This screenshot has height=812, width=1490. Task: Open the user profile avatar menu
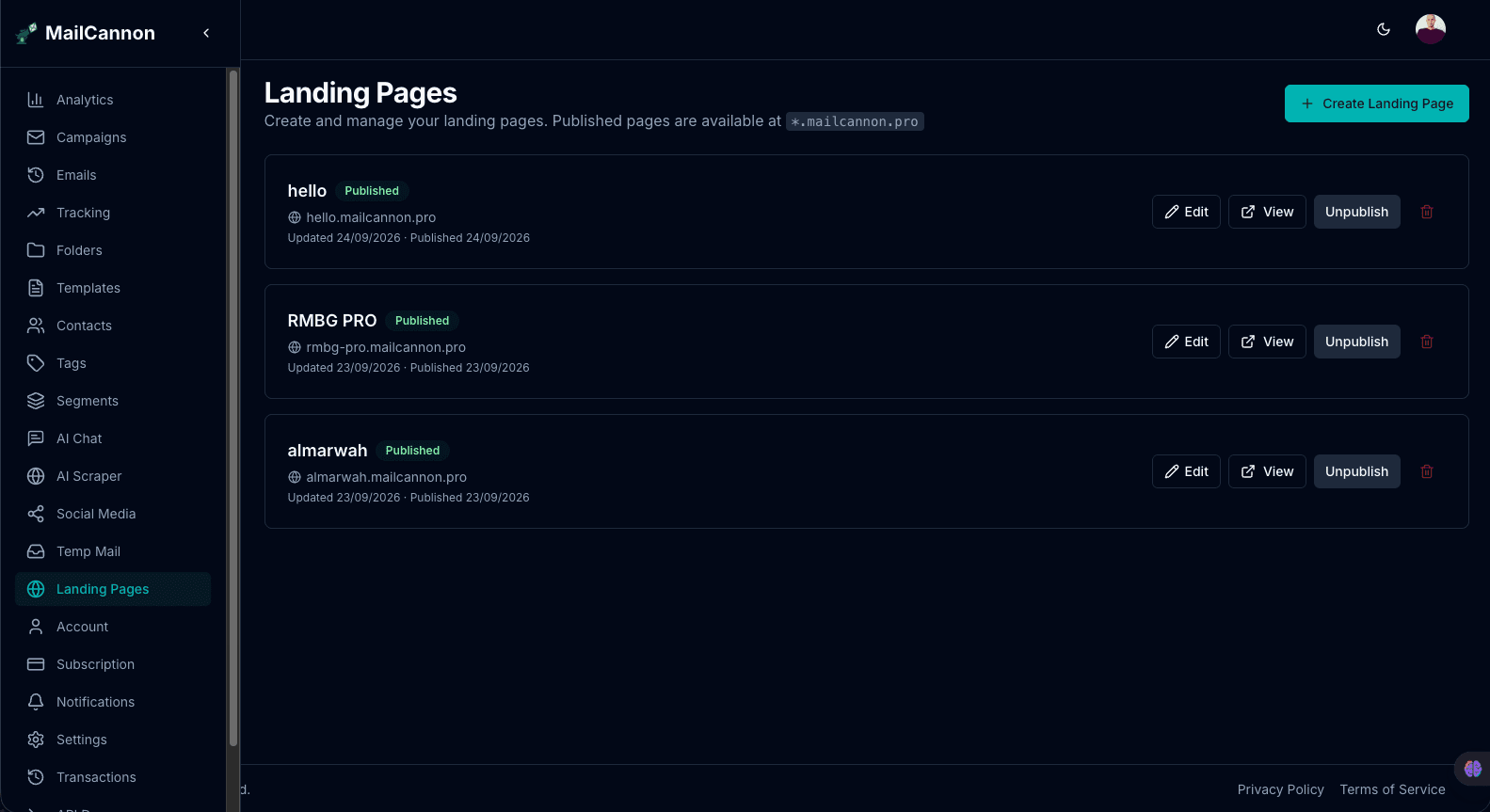[x=1431, y=29]
